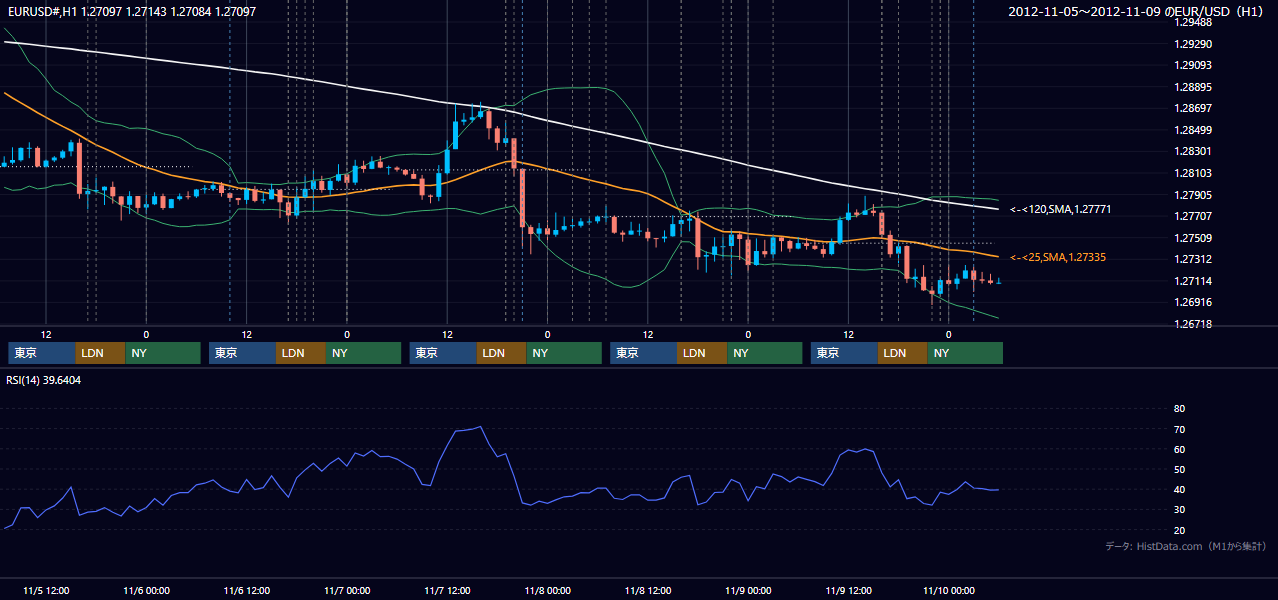Select the 11/7 00:00 time axis label

coord(347,590)
